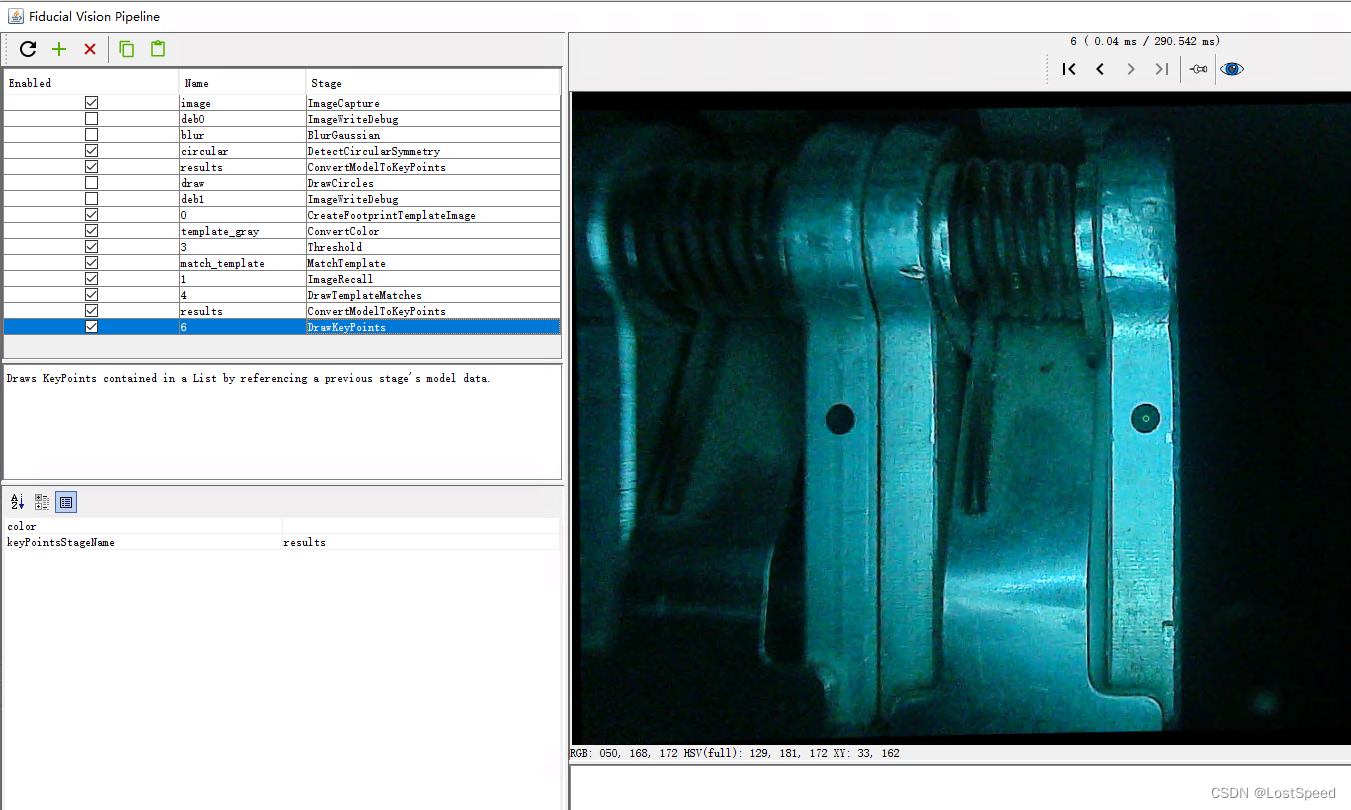Copy pipeline to clipboard icon
Viewport: 1351px width, 810px height.
127,49
